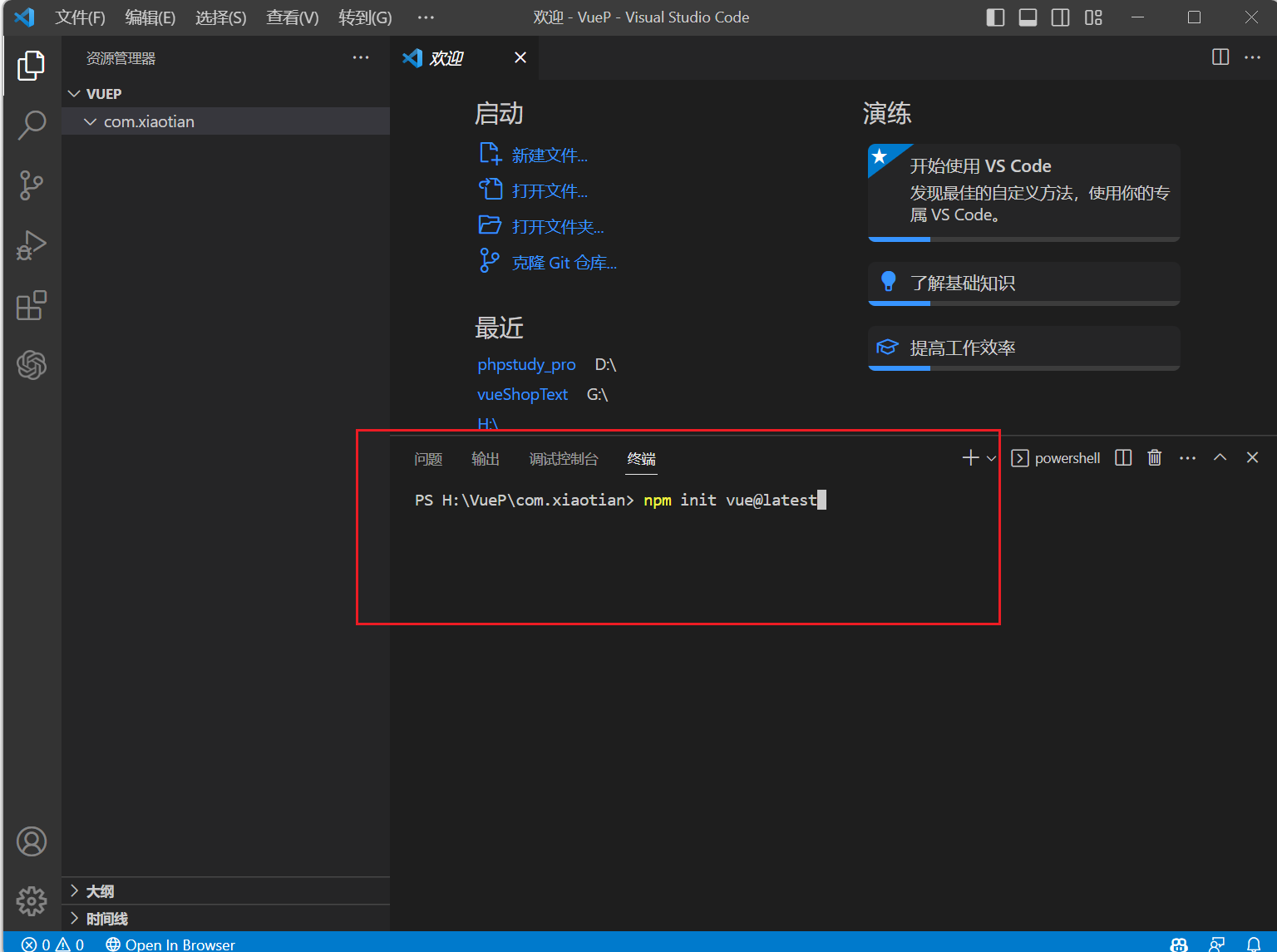Open the Accounts menu icon

point(32,841)
